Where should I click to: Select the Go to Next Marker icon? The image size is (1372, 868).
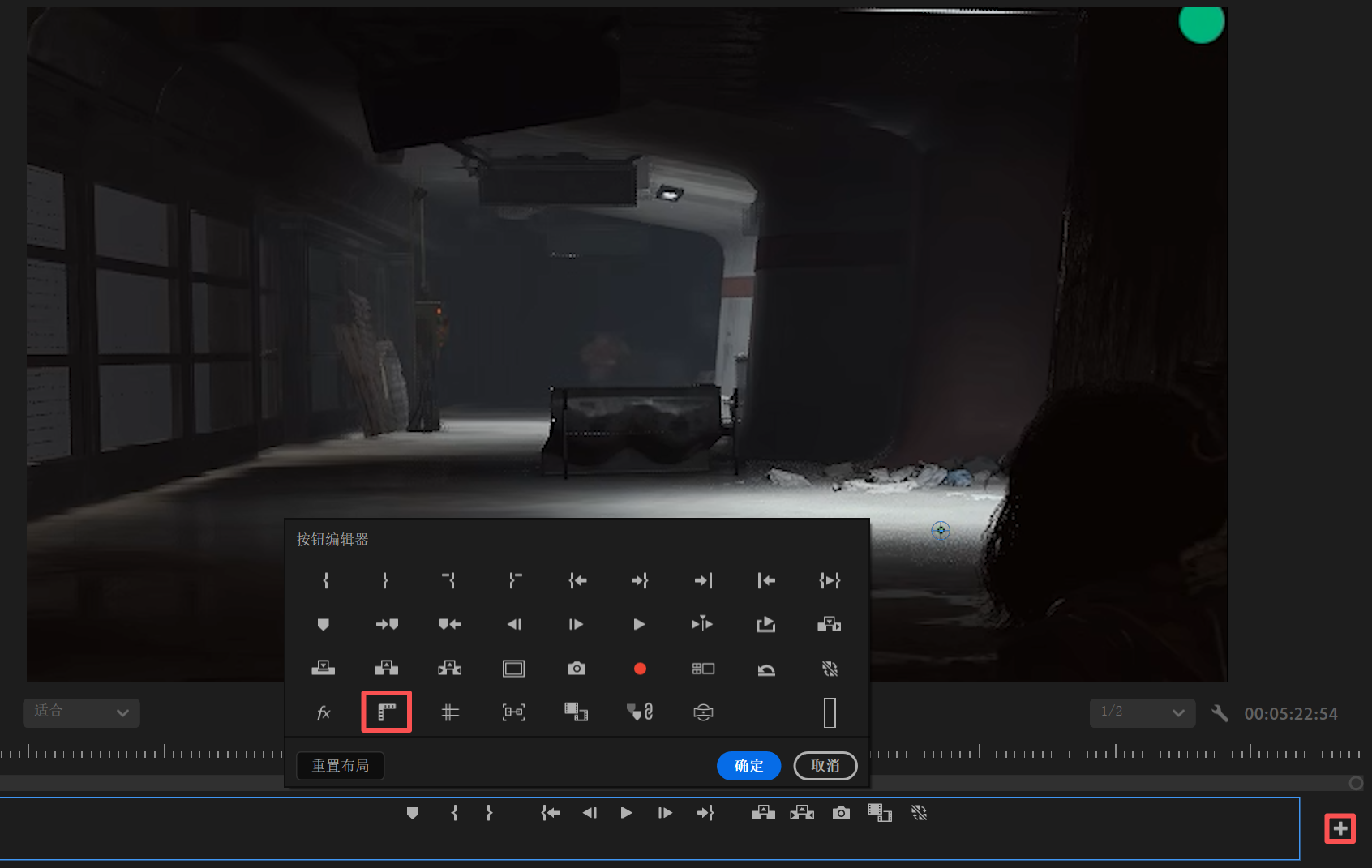[387, 624]
